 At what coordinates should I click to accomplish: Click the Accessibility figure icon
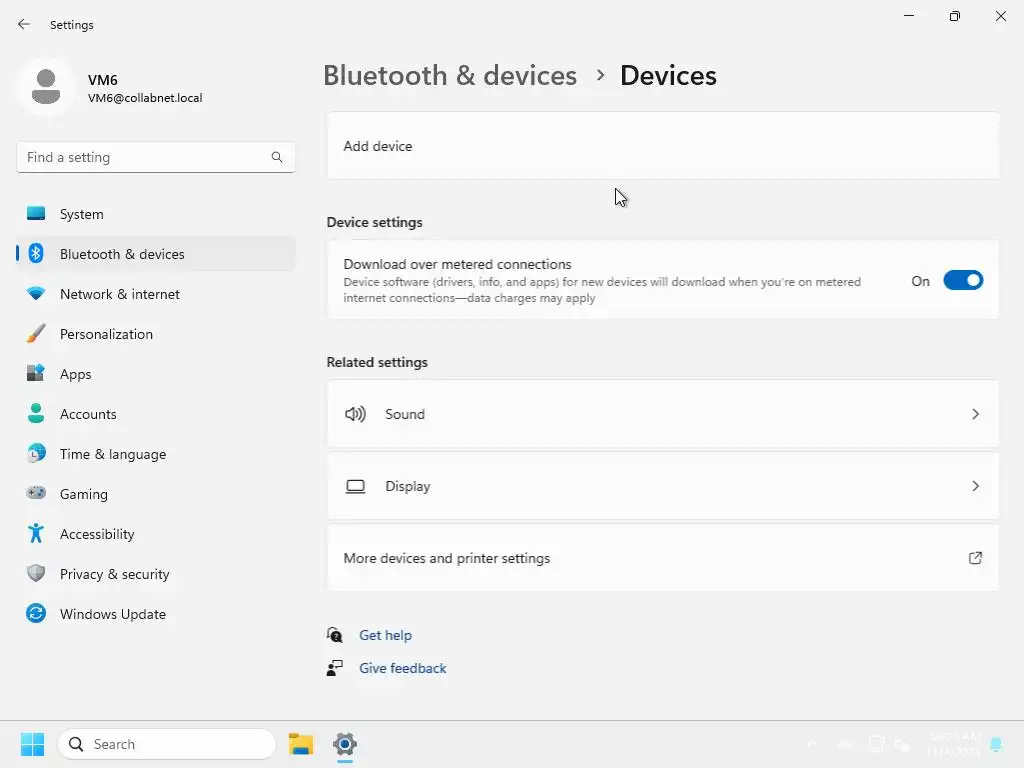point(36,534)
